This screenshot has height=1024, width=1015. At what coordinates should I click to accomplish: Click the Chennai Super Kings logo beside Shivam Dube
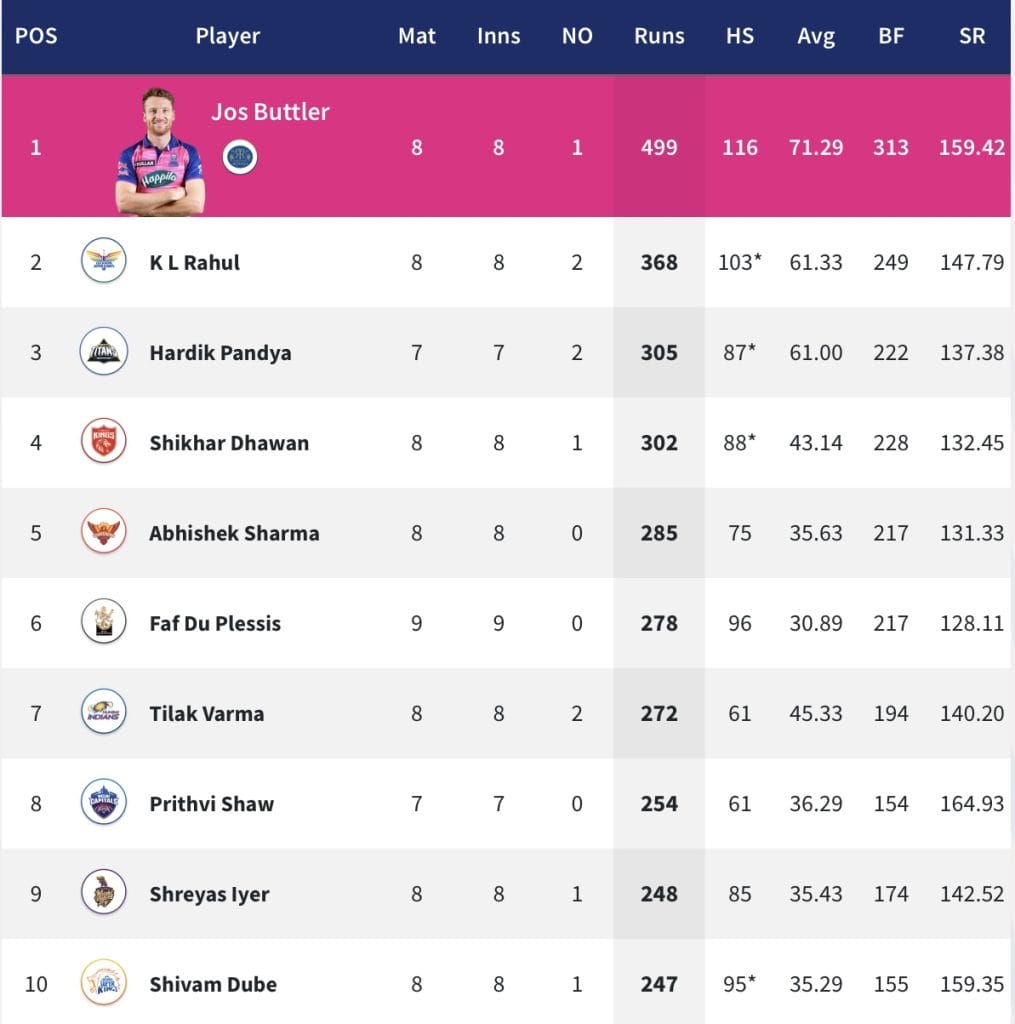103,982
